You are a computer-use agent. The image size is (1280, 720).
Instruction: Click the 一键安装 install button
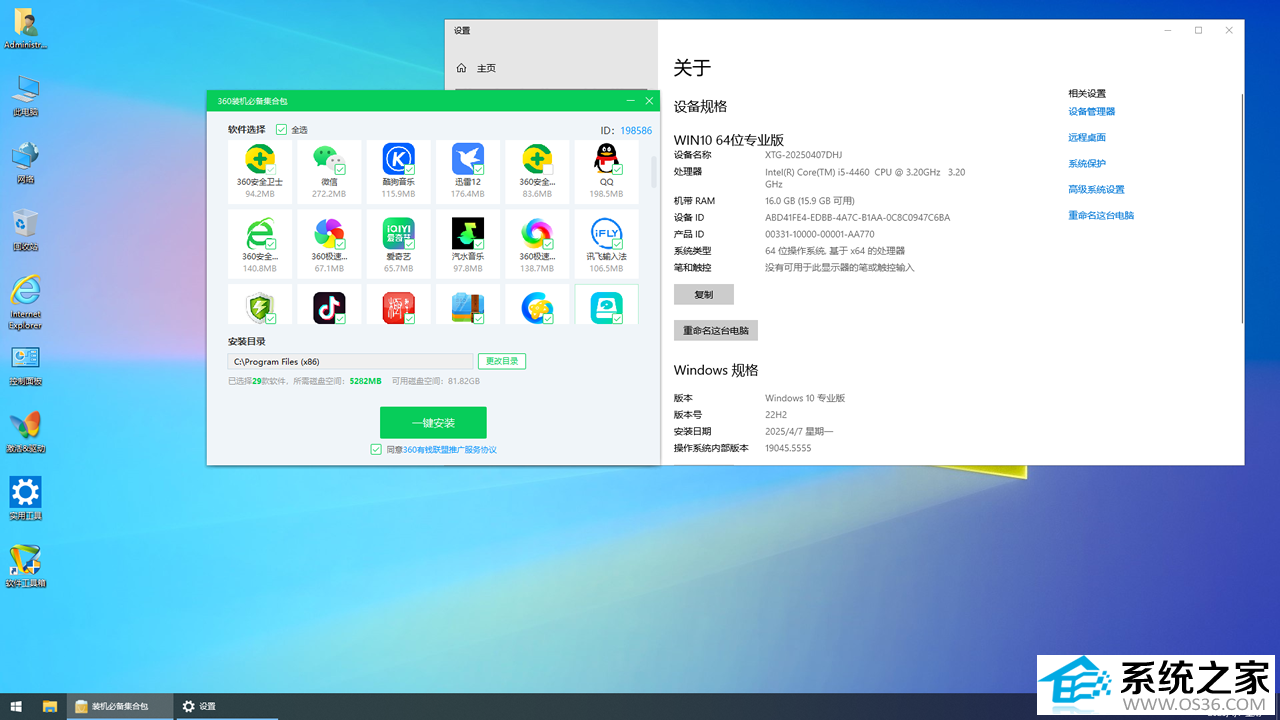coord(433,422)
